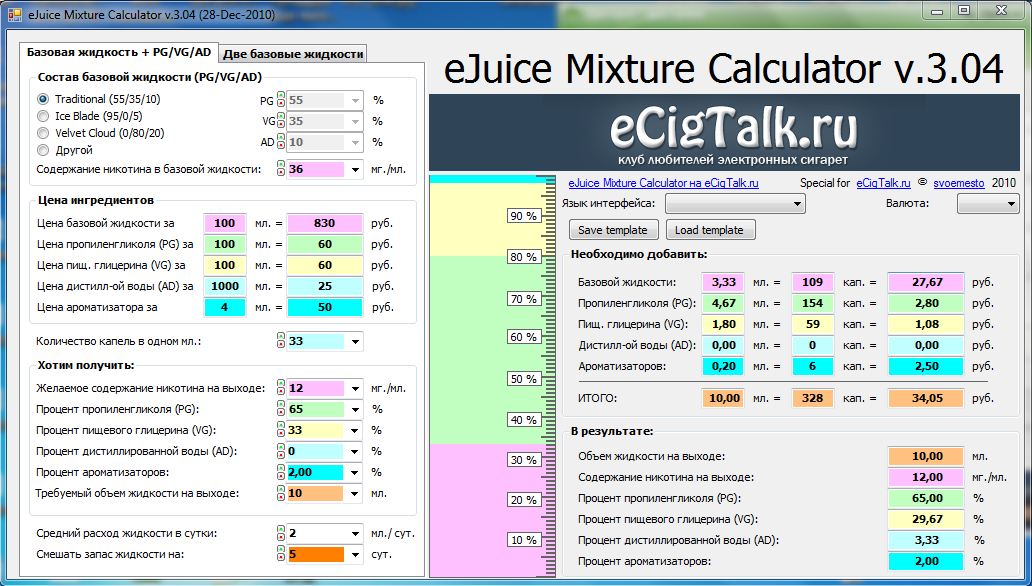Open the eJuice Mixture Calculator на eCigTalk.ru link
This screenshot has width=1032, height=586.
663,184
